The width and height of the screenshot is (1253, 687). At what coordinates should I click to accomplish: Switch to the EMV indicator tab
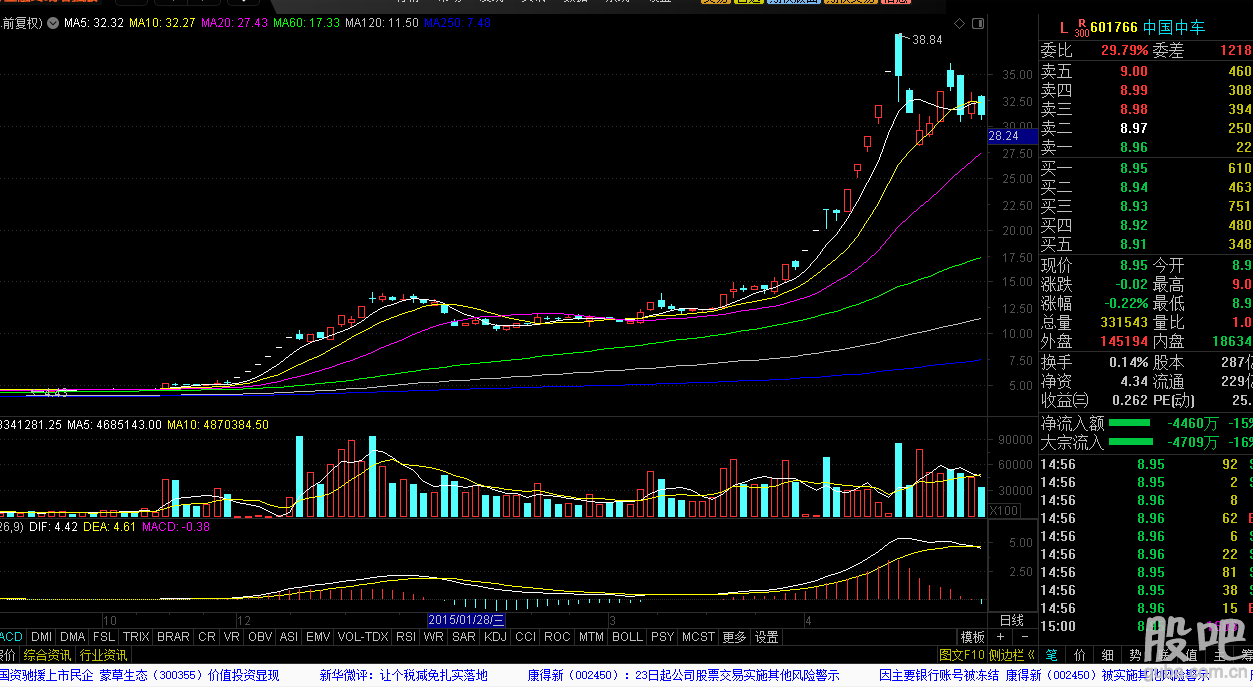point(318,636)
